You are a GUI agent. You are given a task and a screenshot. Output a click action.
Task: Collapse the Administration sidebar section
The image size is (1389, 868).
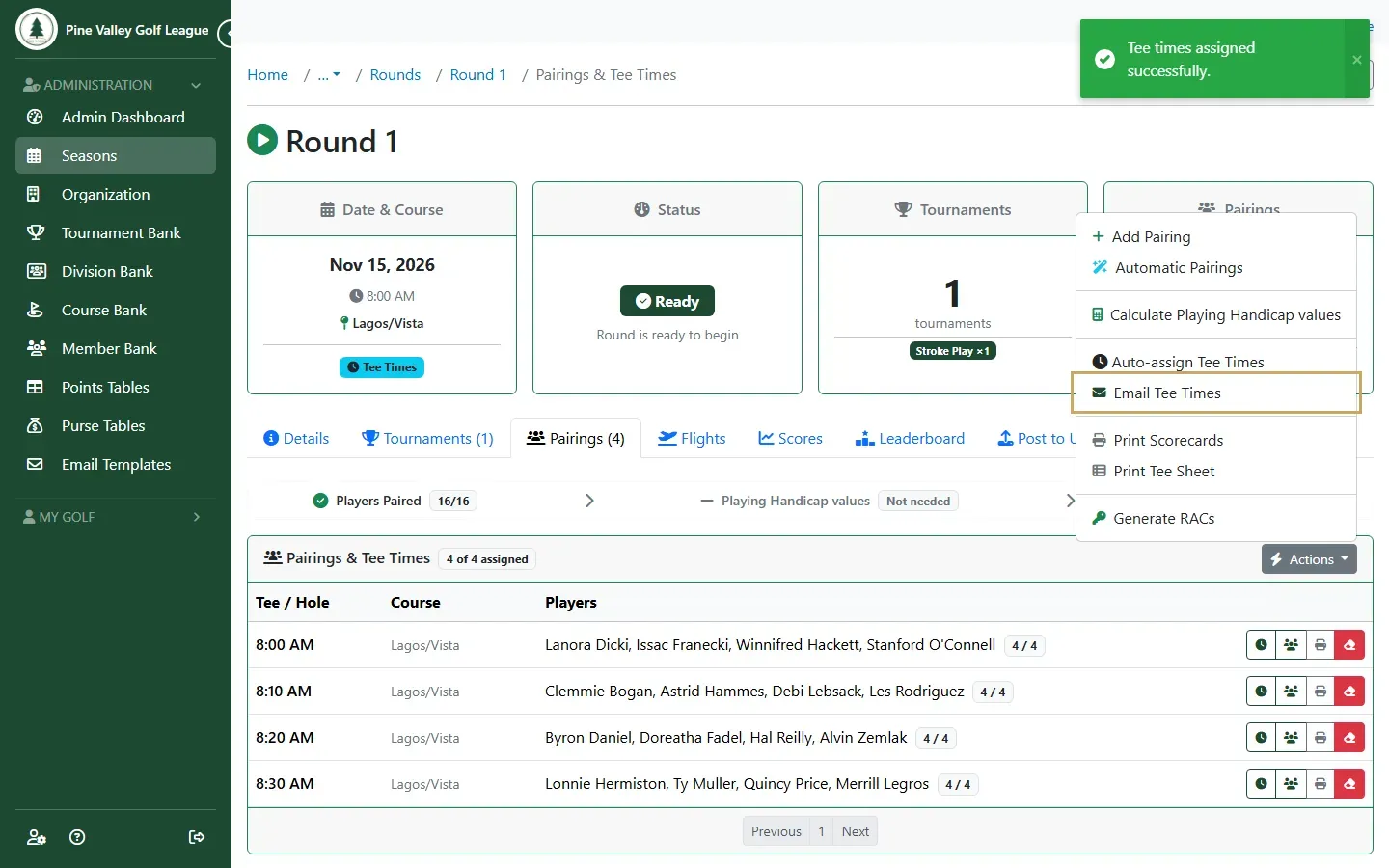click(x=116, y=85)
